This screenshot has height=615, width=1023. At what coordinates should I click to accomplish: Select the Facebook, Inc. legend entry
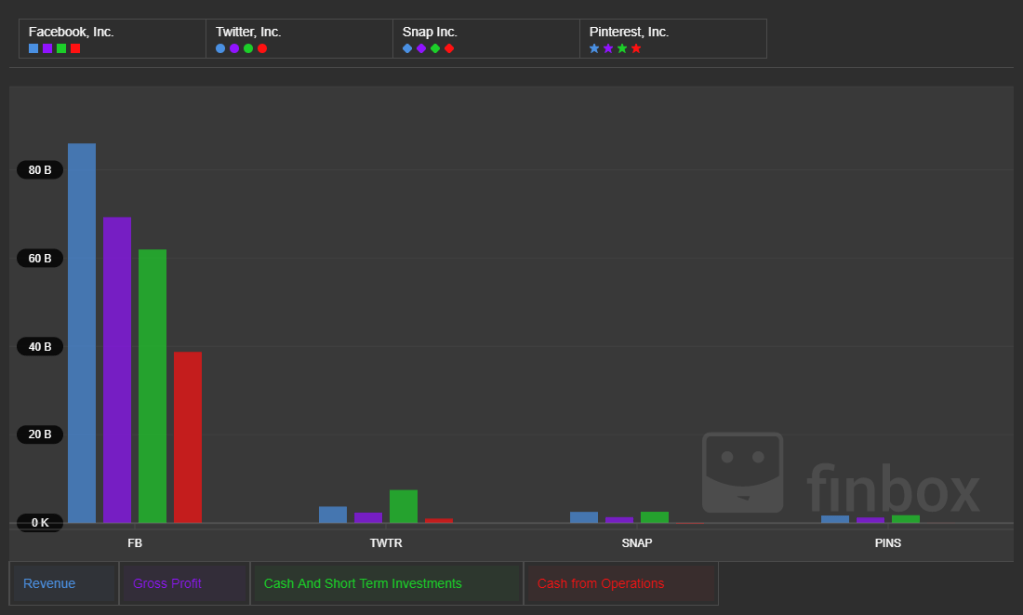click(71, 32)
